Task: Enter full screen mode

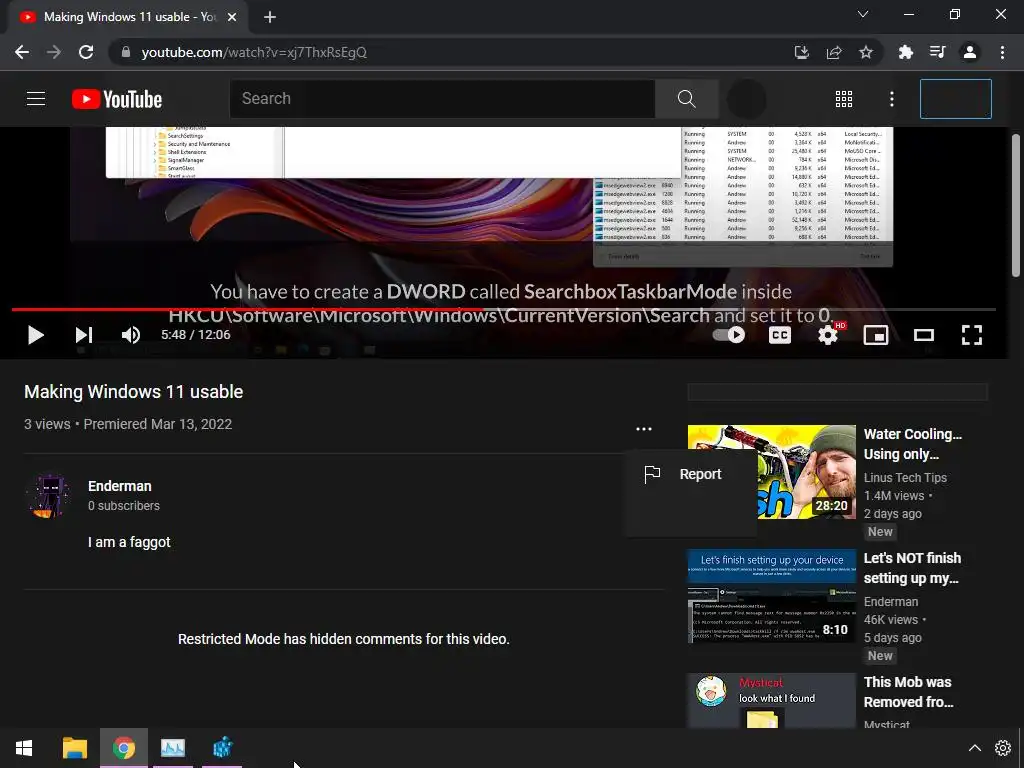Action: 972,335
